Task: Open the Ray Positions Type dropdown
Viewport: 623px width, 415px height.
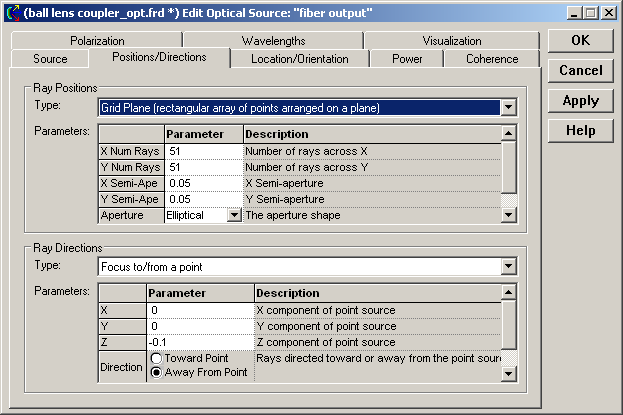Action: click(x=508, y=107)
